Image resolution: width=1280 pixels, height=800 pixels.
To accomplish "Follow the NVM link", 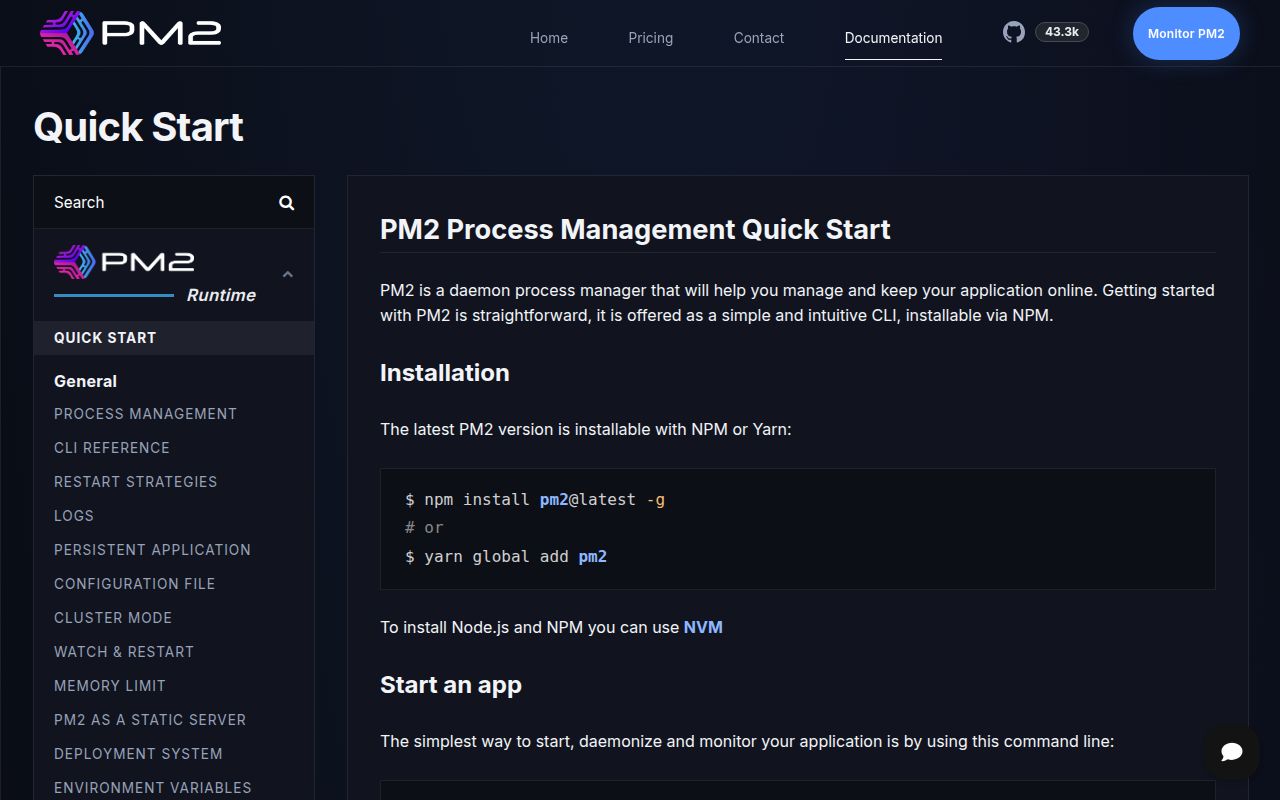I will click(x=703, y=628).
